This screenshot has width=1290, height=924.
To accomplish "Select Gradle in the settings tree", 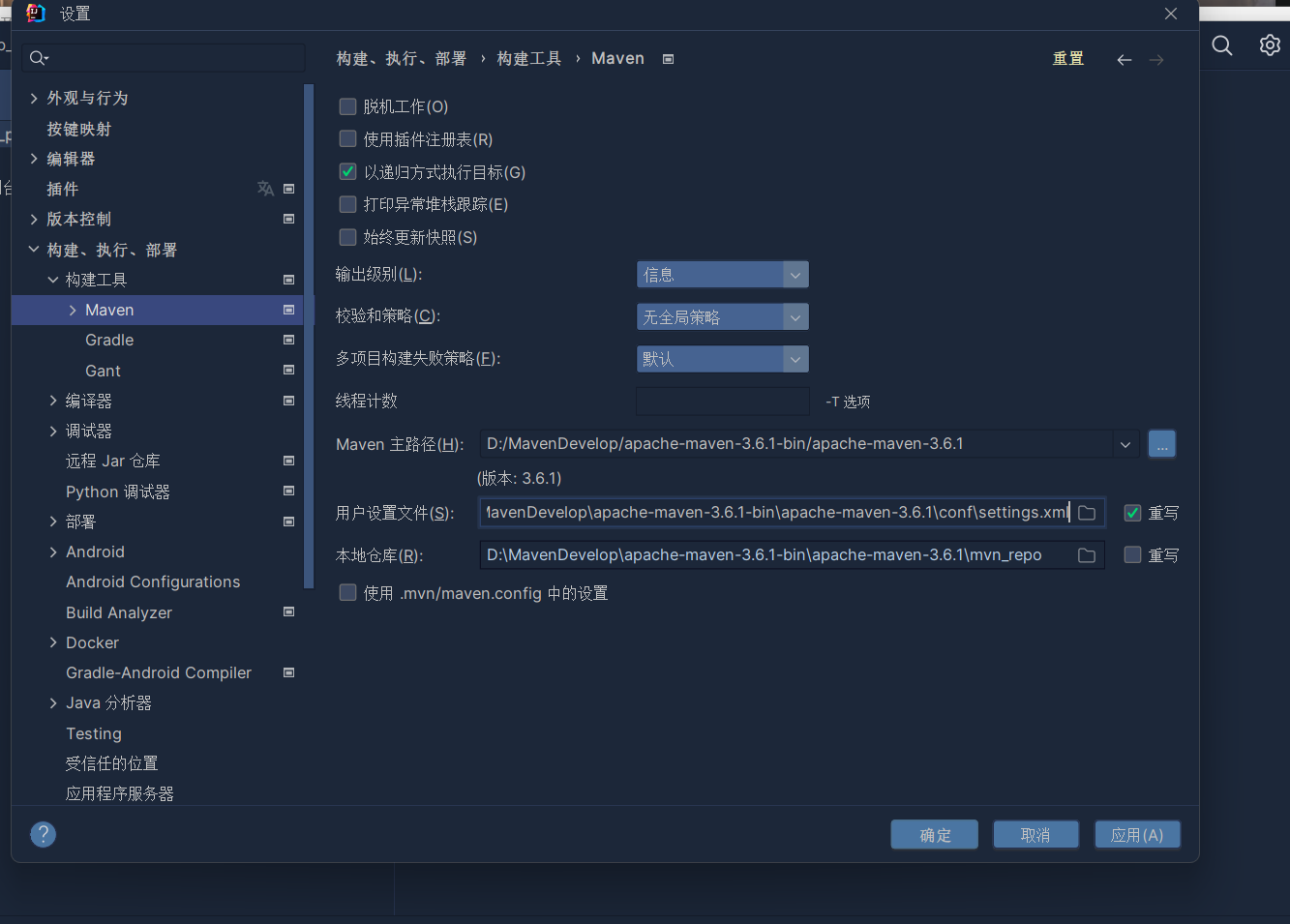I will click(109, 340).
